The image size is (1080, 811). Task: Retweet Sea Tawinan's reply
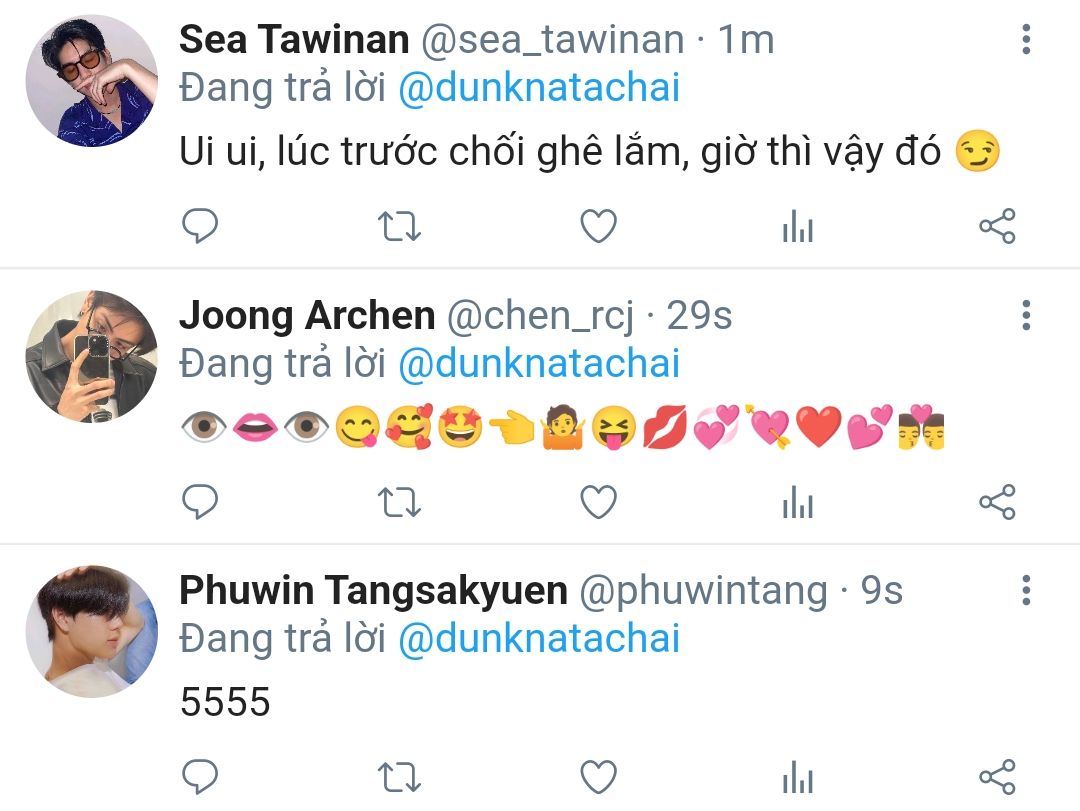(x=399, y=226)
